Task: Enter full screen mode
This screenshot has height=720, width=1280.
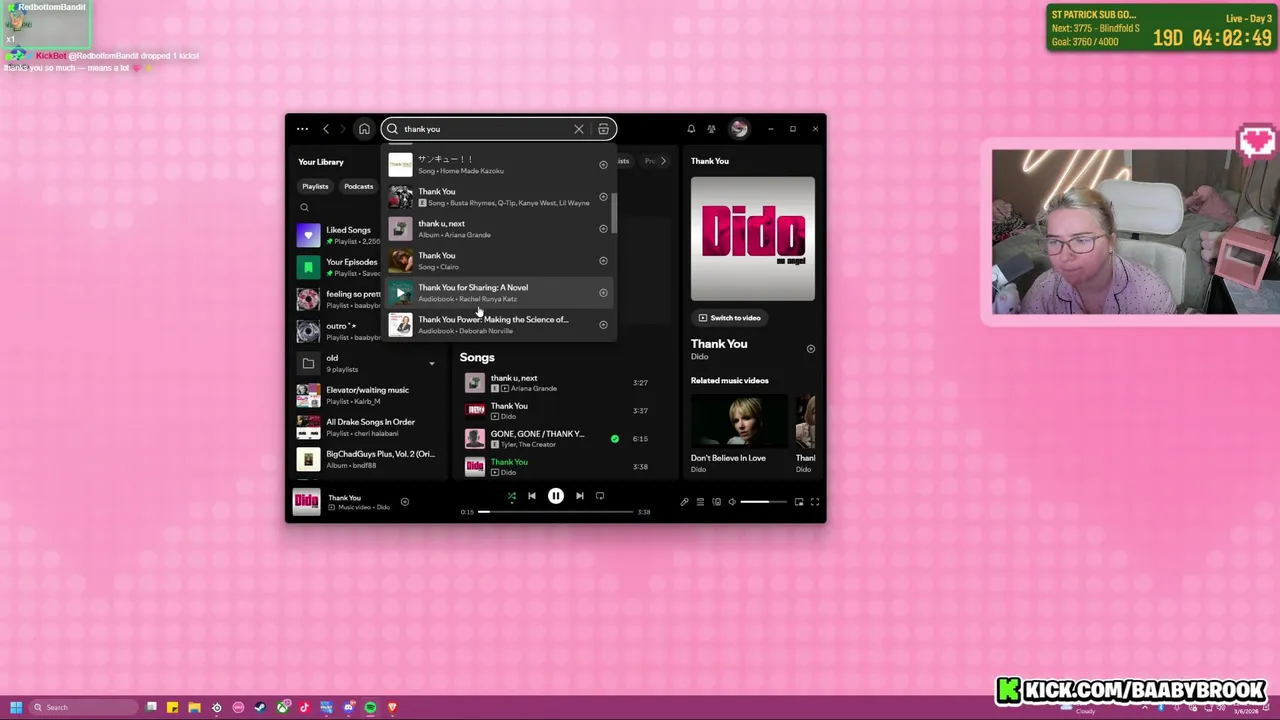Action: point(815,502)
